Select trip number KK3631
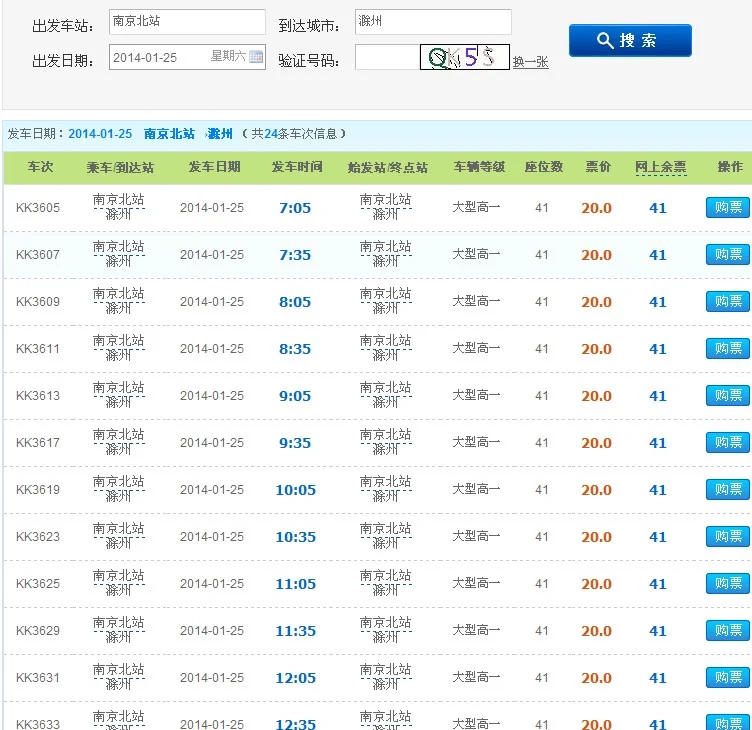752x730 pixels. [x=38, y=678]
